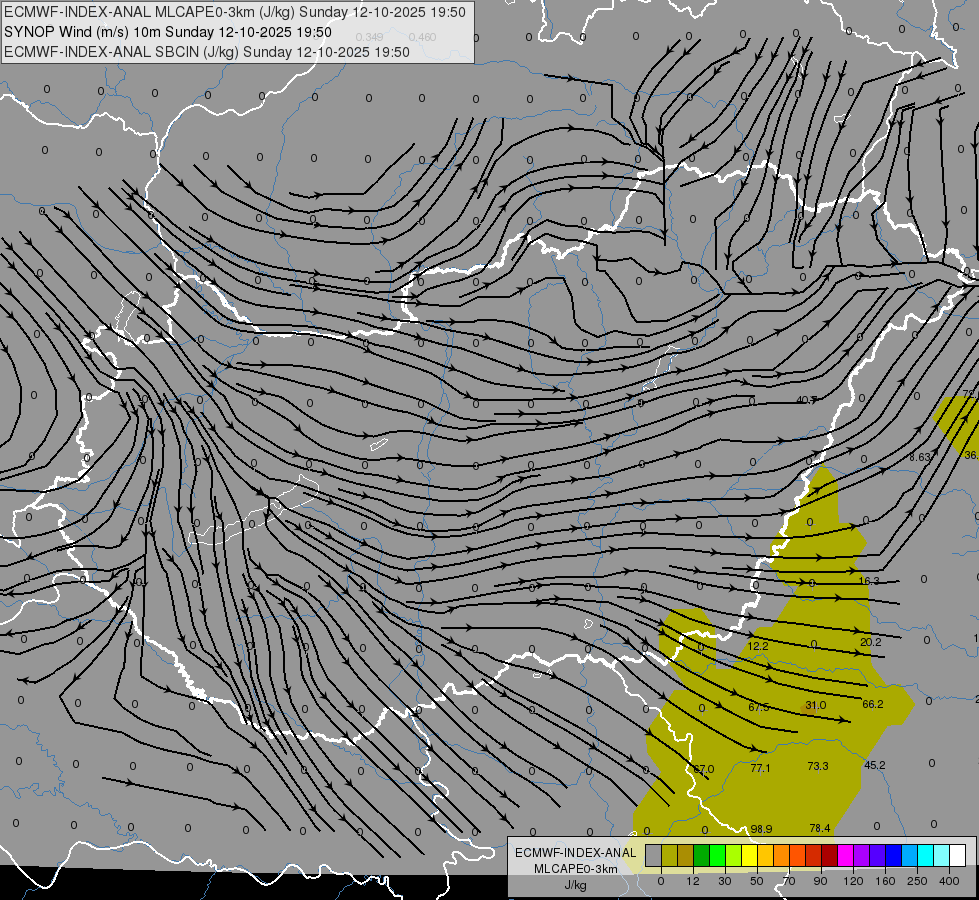
Task: Select the SYNOP Wind 10m title line
Action: (167, 32)
